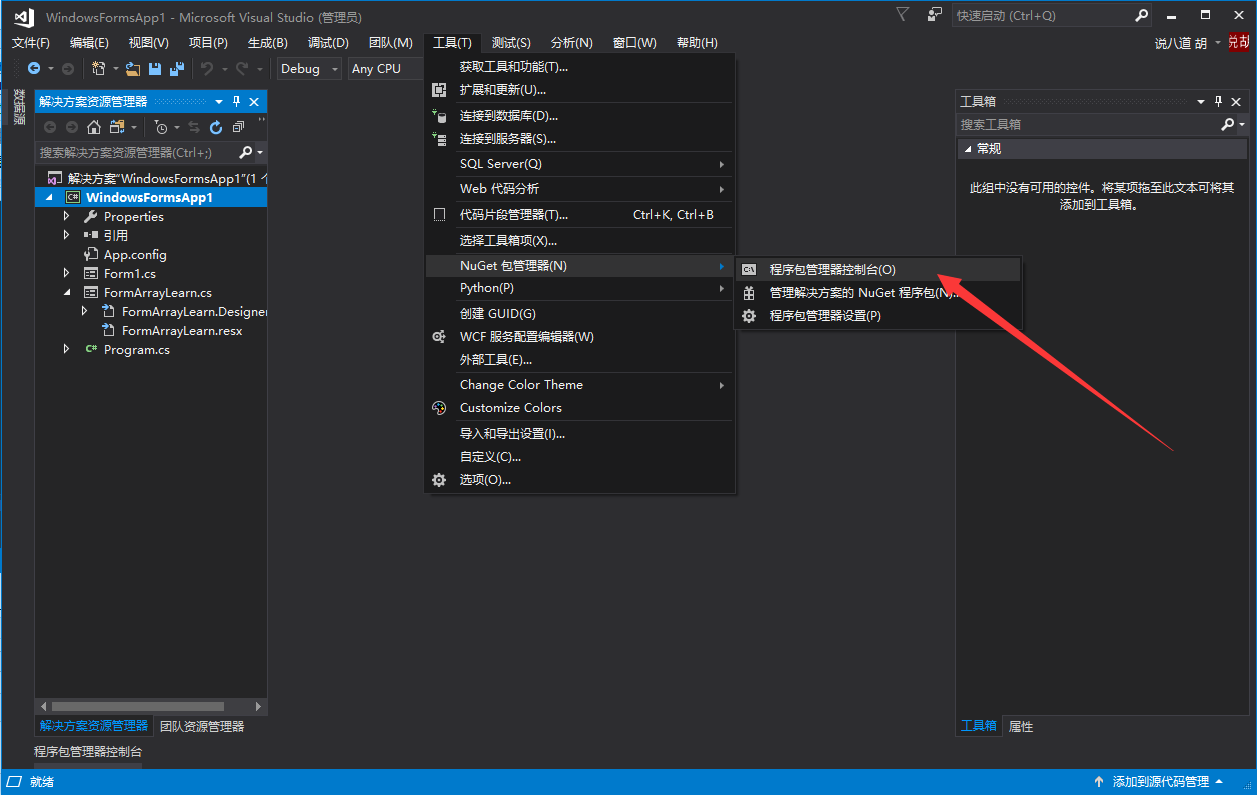Navigate backward with the blue arrow icon
This screenshot has width=1257, height=795.
click(x=34, y=69)
